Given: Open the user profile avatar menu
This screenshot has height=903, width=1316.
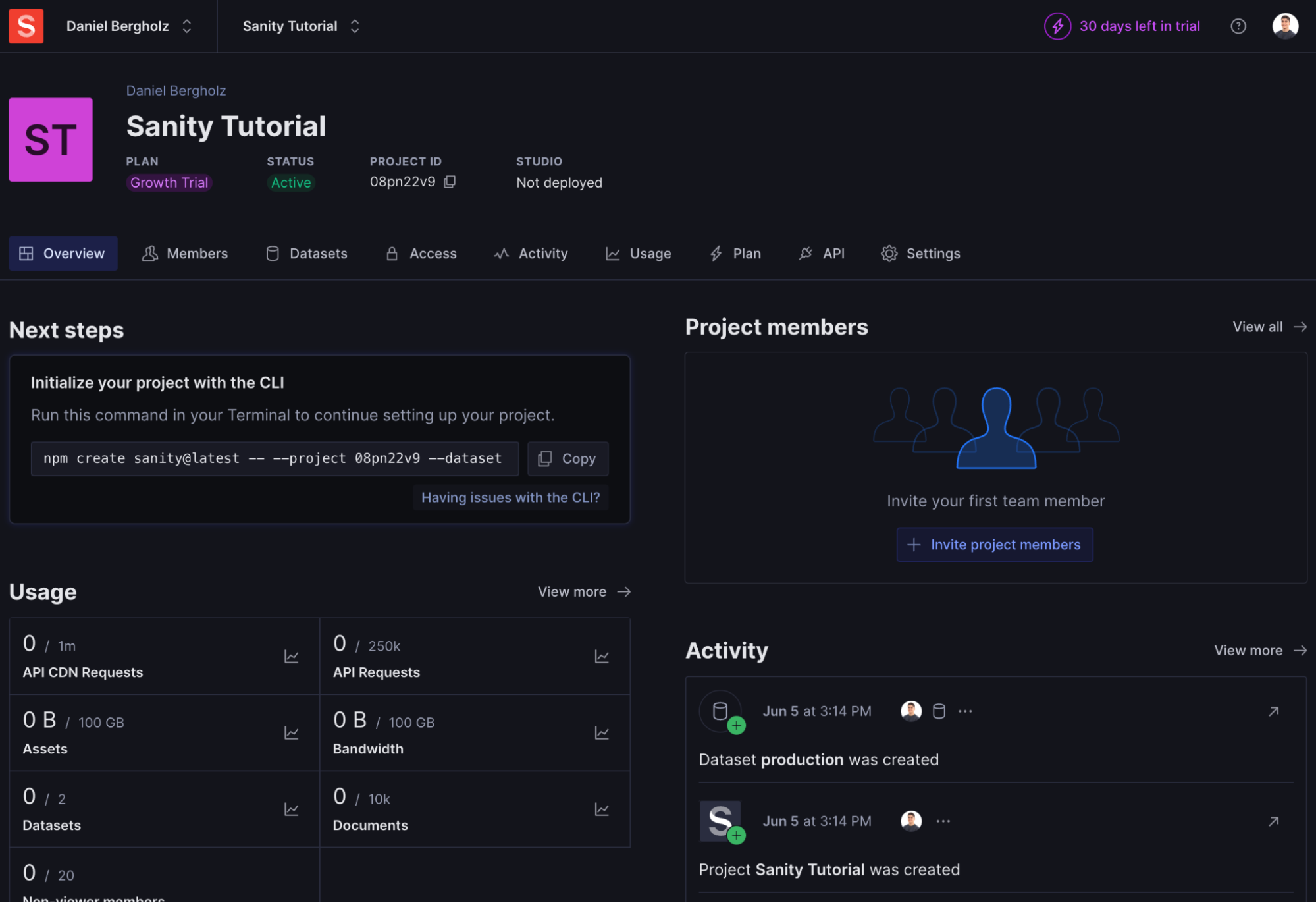Looking at the screenshot, I should (1284, 26).
